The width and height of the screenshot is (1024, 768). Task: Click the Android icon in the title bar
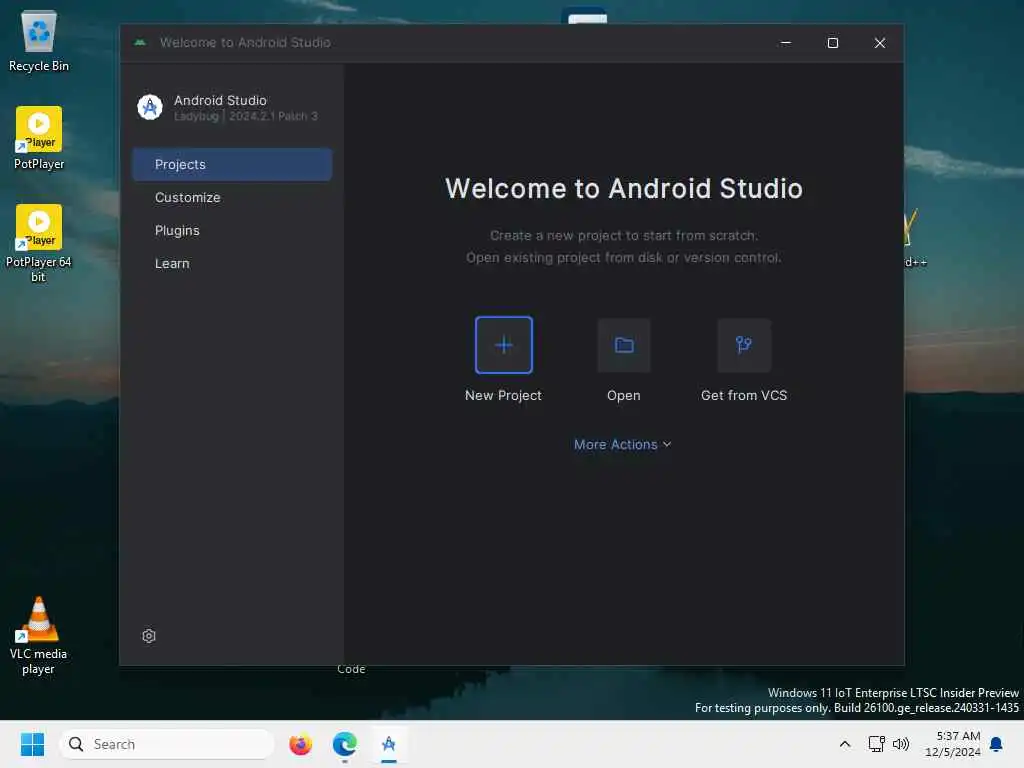pyautogui.click(x=140, y=42)
